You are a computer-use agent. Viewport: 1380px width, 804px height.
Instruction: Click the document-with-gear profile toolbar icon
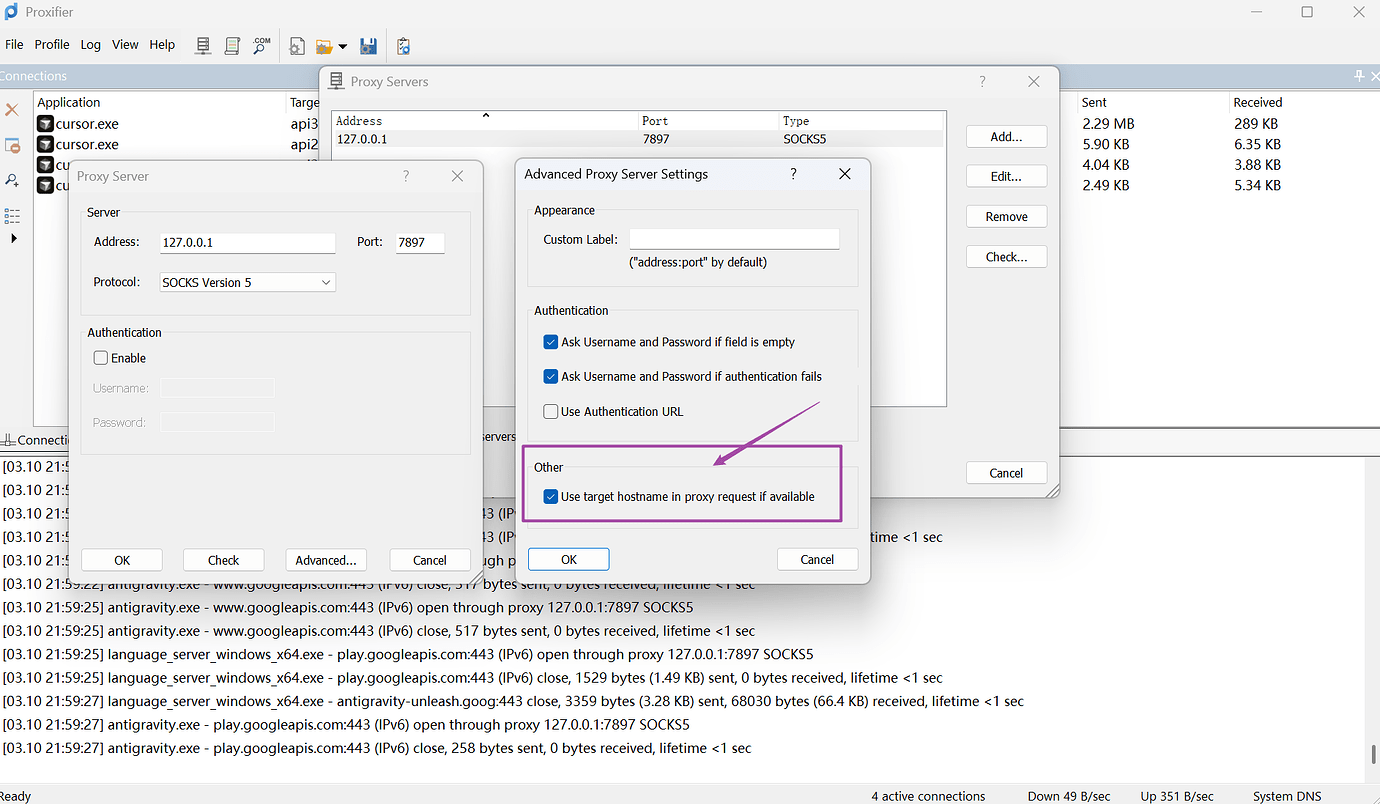coord(297,46)
